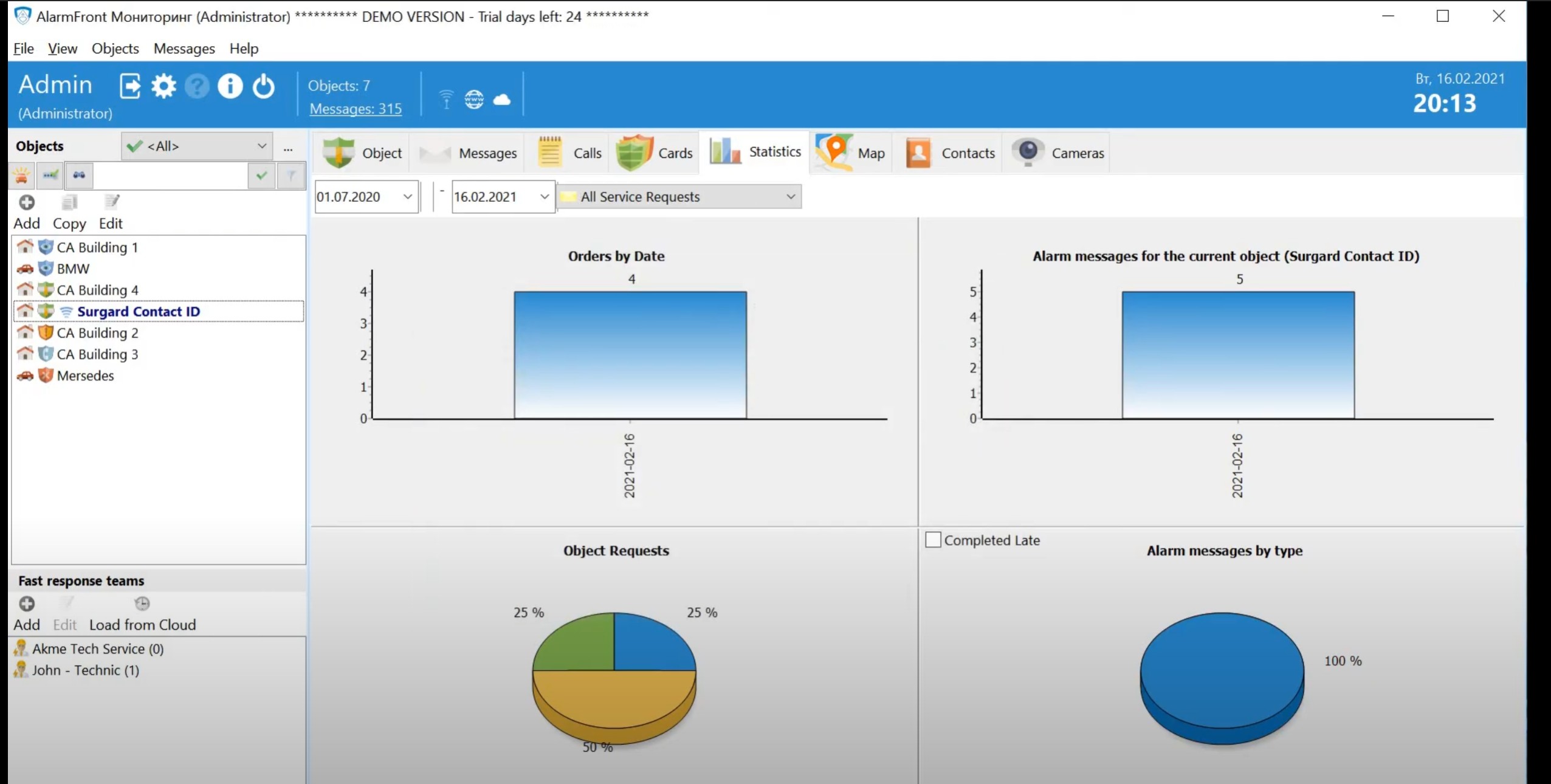Open the Help menu
The image size is (1551, 784).
244,49
